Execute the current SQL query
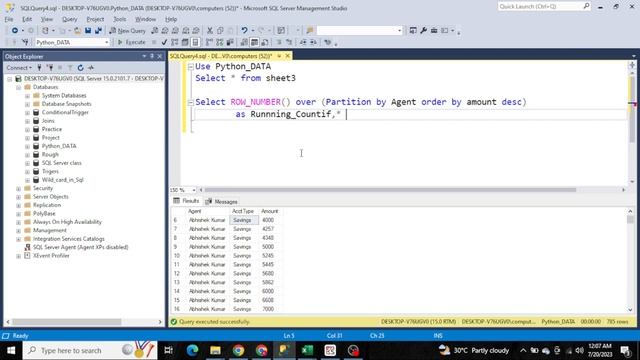The image size is (640, 360). click(x=131, y=42)
